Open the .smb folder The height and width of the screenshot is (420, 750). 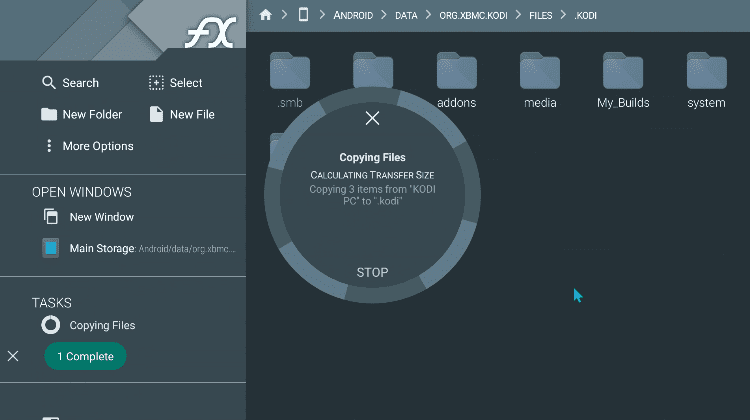point(290,80)
